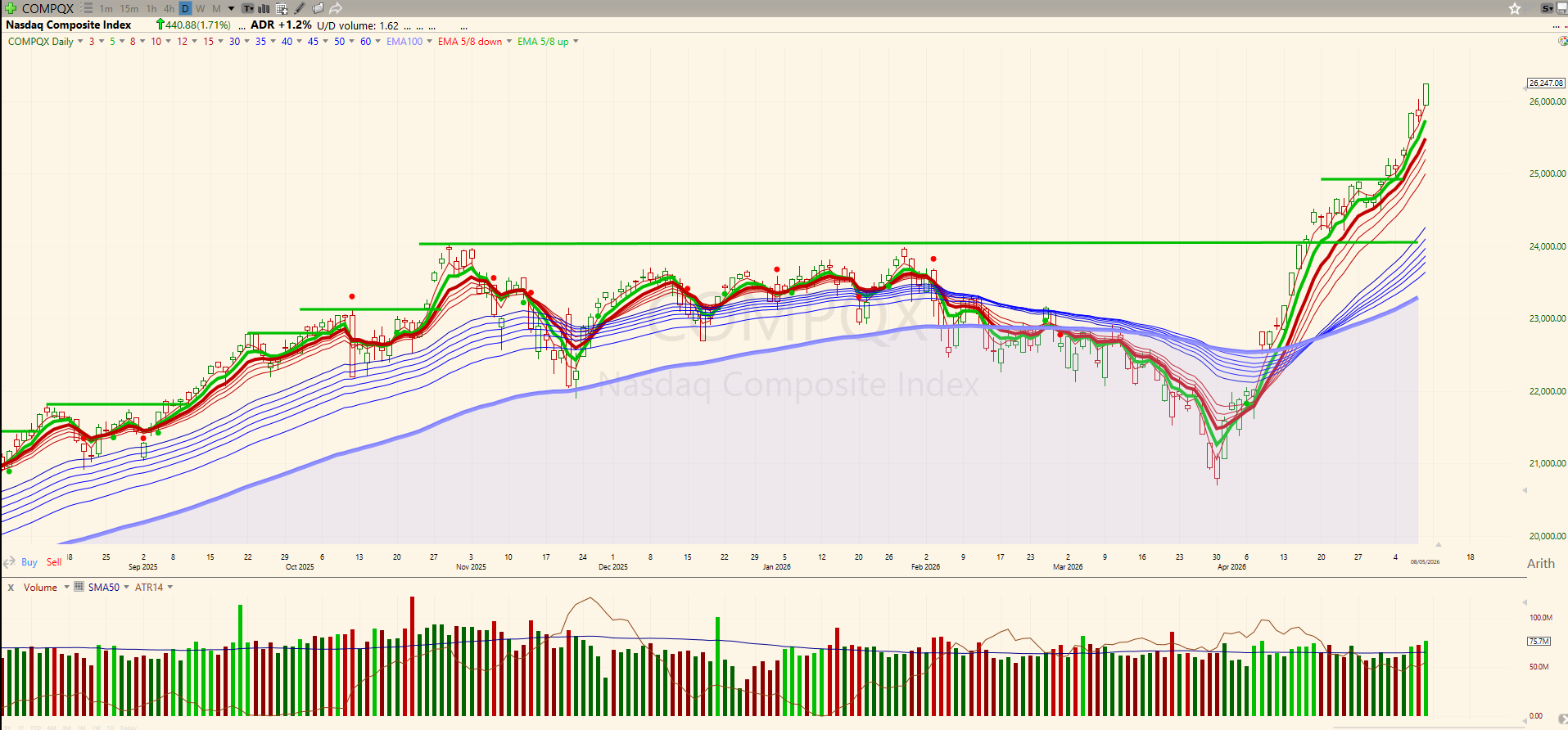Select the pencil drawing tool
The width and height of the screenshot is (1568, 730).
300,8
